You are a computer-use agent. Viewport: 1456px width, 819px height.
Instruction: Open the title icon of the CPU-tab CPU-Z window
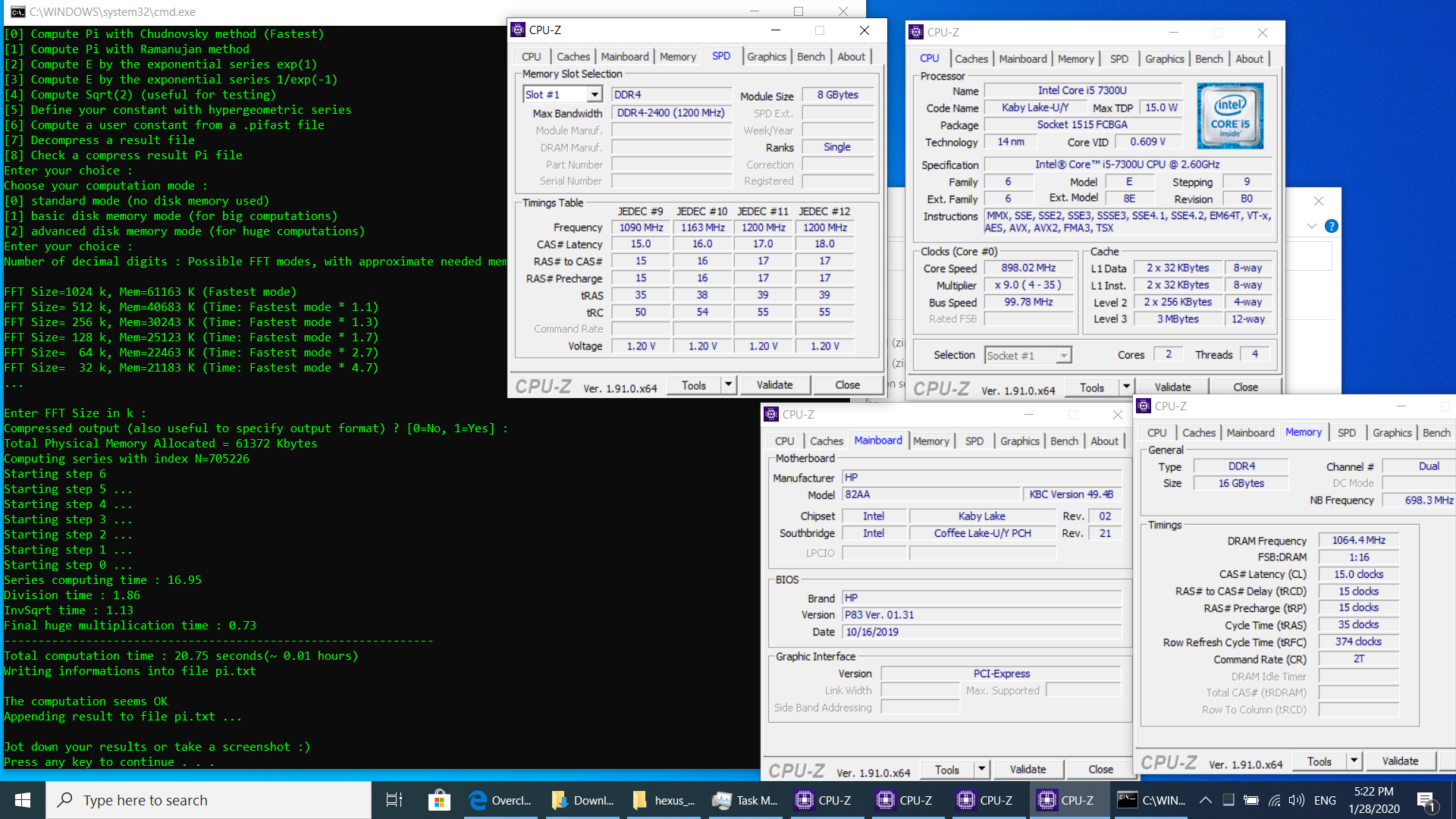(x=916, y=32)
